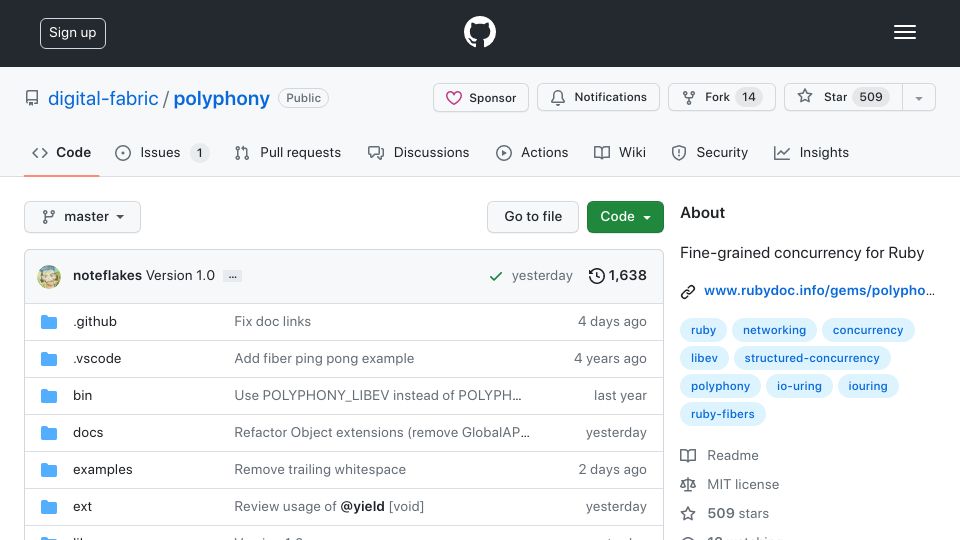Viewport: 960px width, 540px height.
Task: Open the Security tab
Action: 710,152
